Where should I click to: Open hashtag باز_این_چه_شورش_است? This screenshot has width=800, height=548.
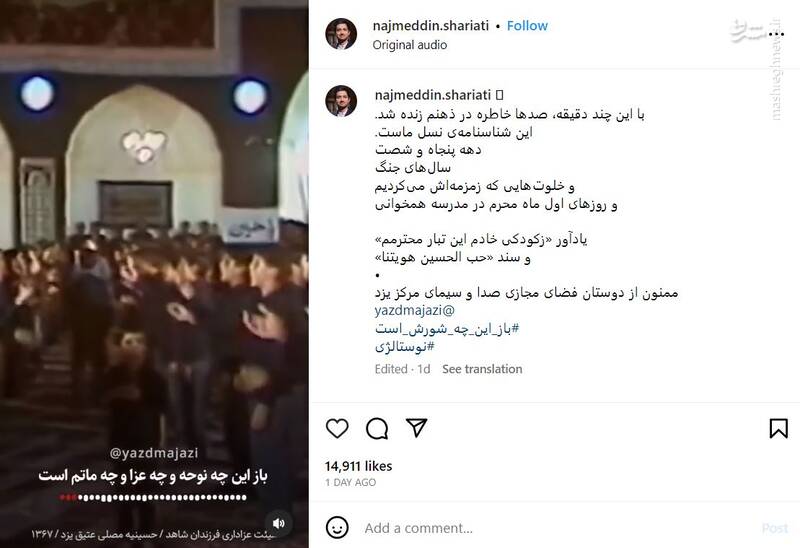(447, 329)
